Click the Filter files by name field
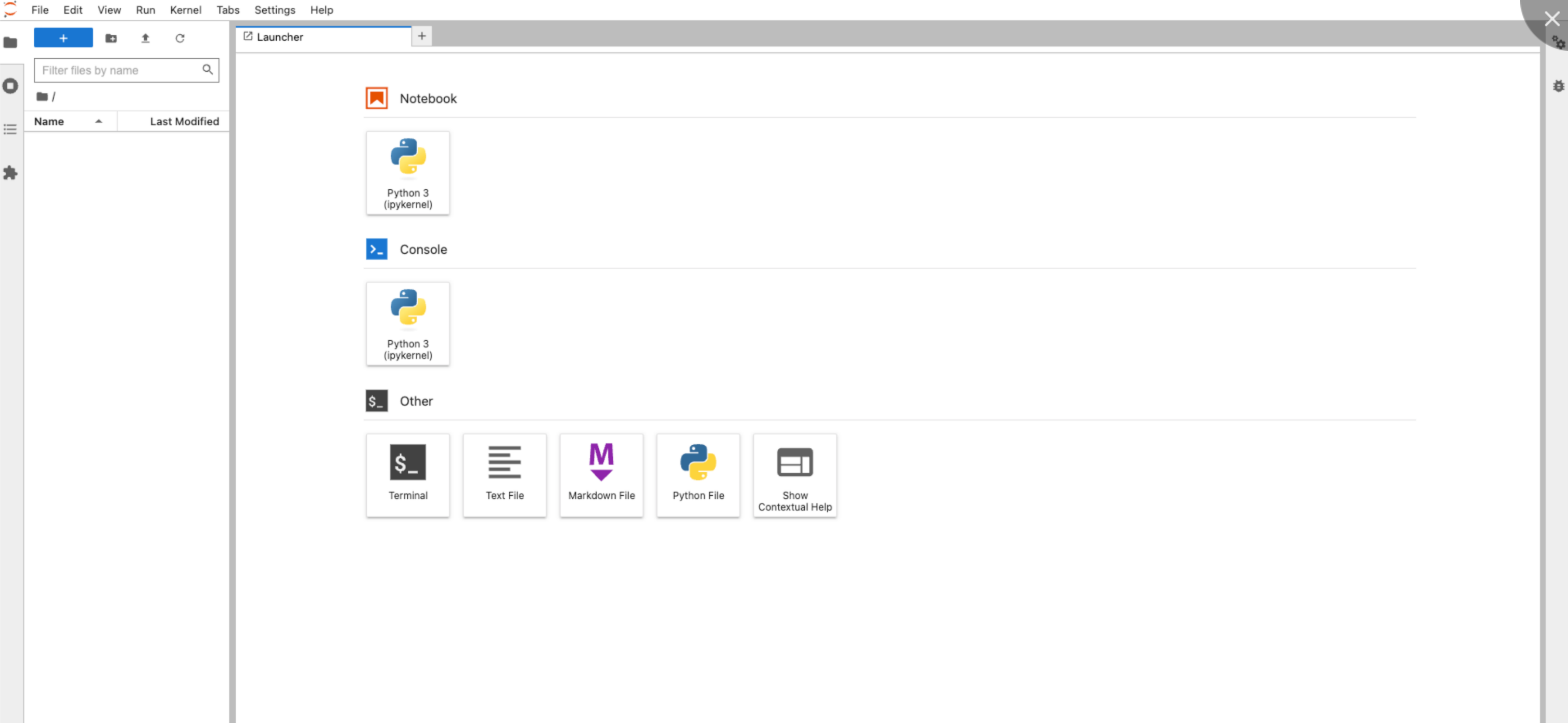1568x723 pixels. click(120, 70)
